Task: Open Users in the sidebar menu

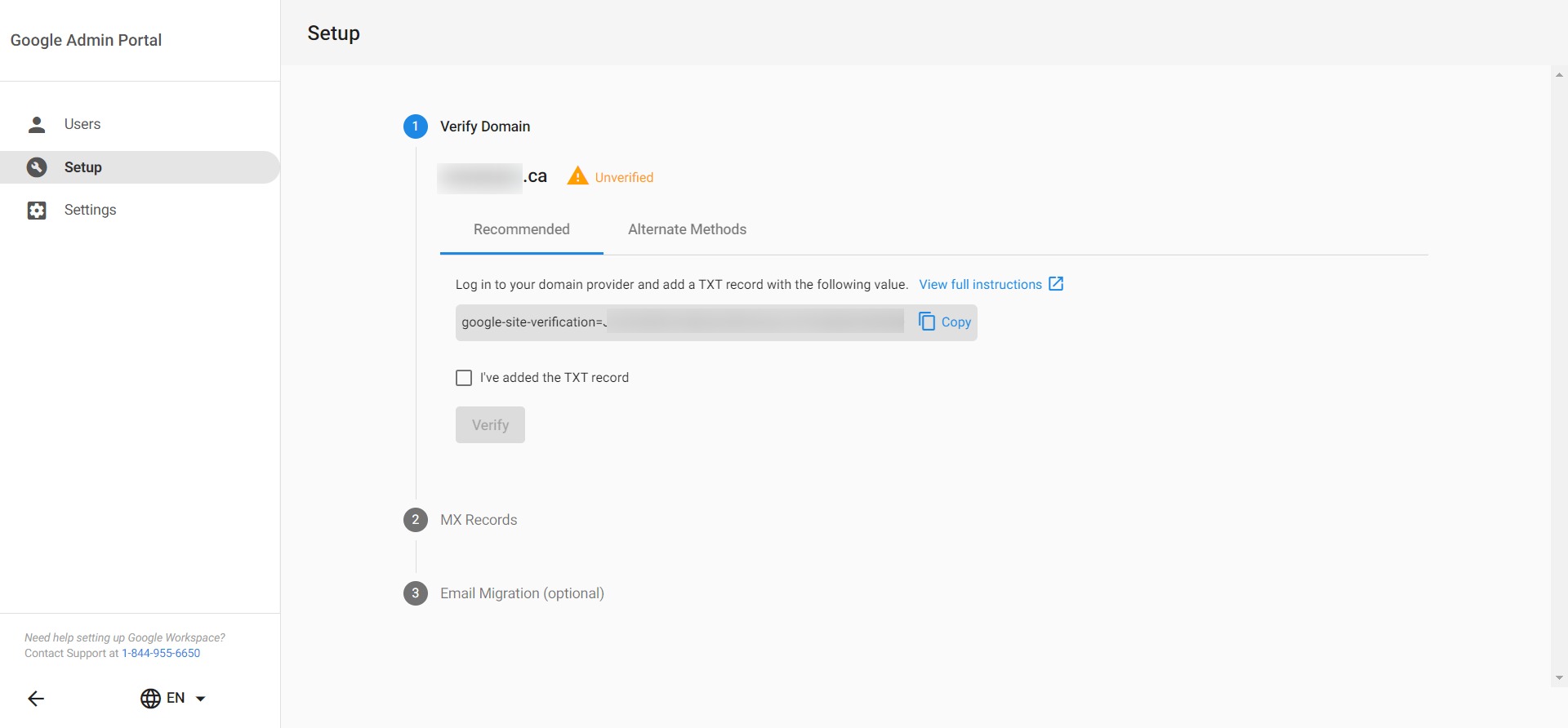Action: (140, 124)
